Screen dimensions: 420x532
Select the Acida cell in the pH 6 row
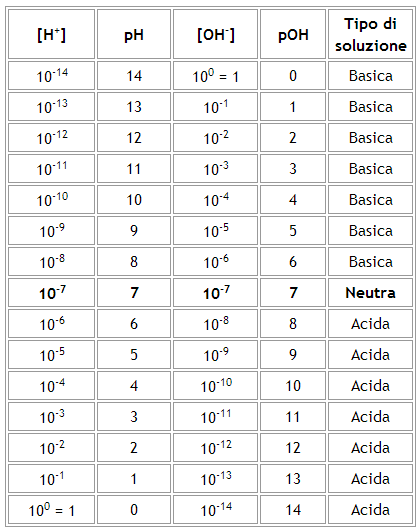(x=370, y=323)
